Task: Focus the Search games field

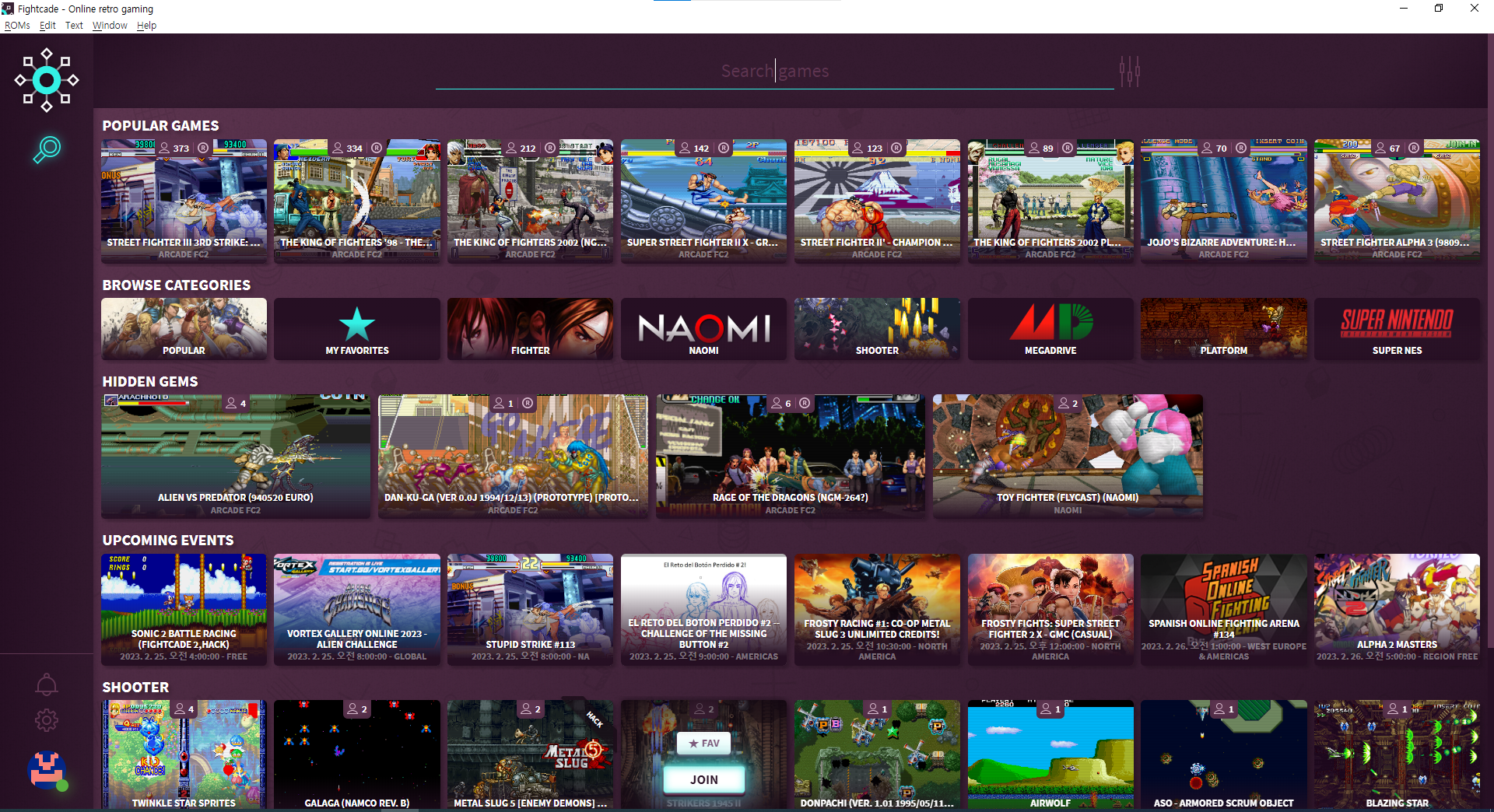Action: click(x=774, y=72)
